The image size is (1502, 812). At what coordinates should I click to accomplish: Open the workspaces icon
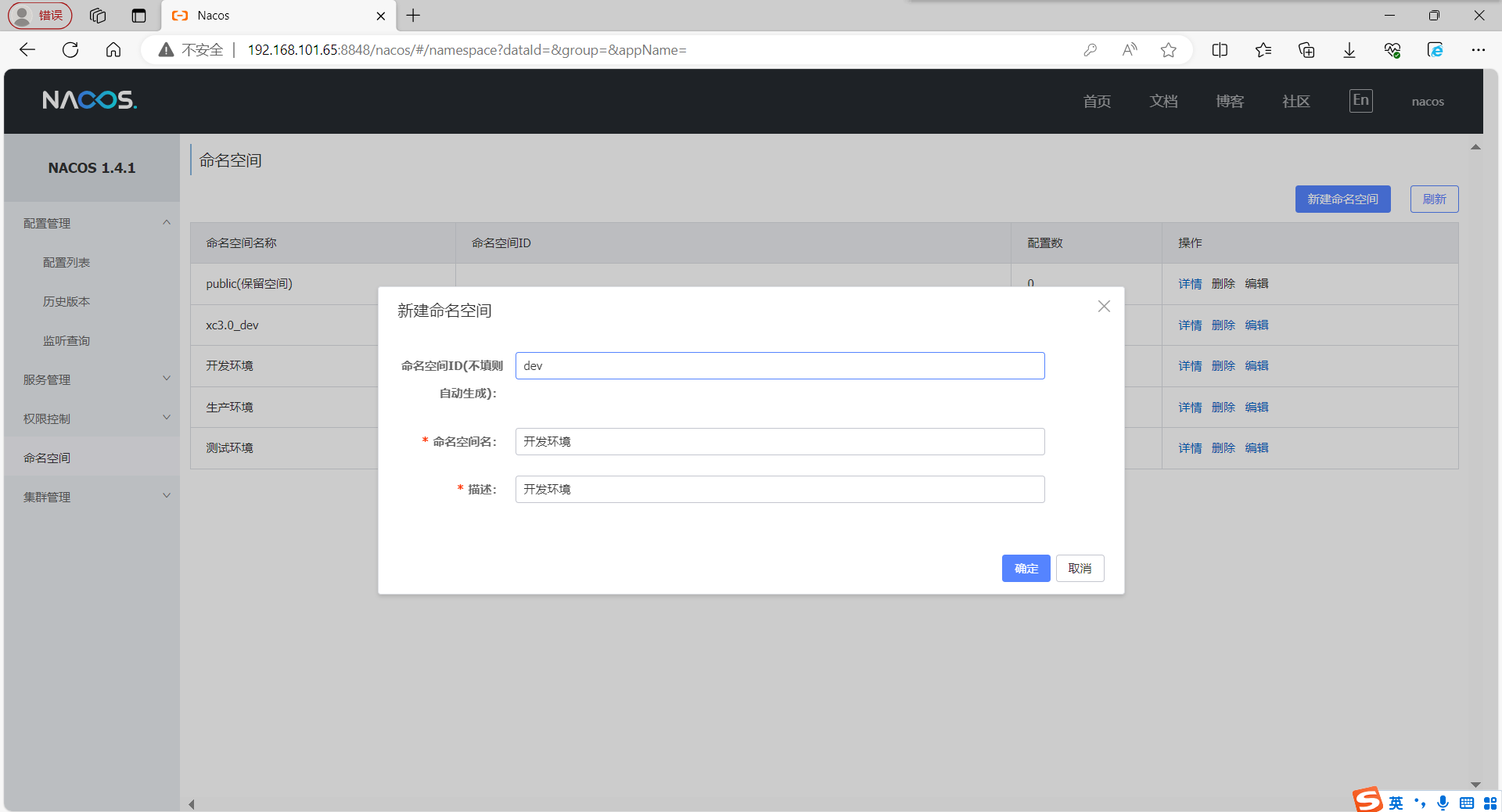pos(98,16)
